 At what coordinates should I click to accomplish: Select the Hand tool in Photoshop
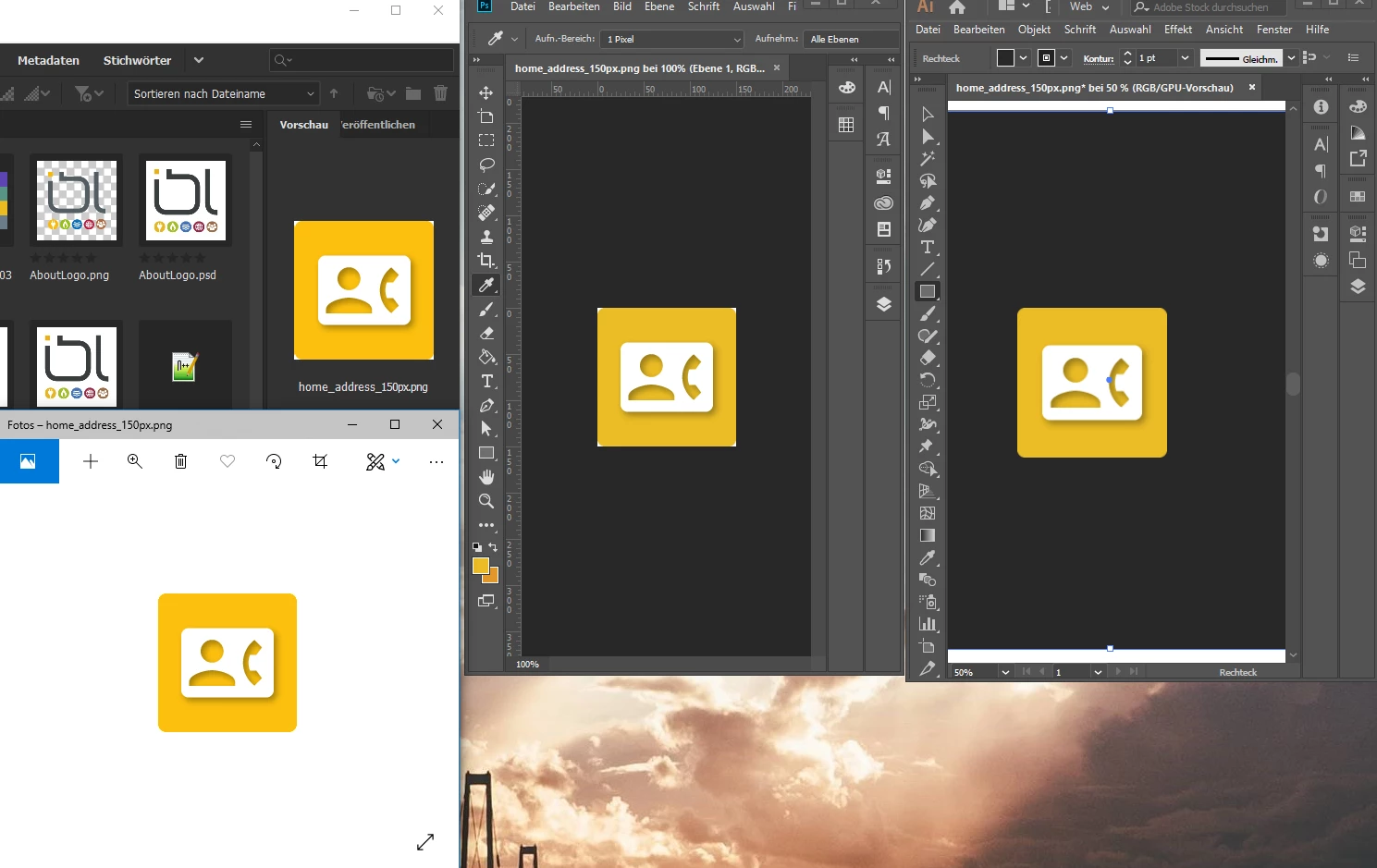[486, 477]
